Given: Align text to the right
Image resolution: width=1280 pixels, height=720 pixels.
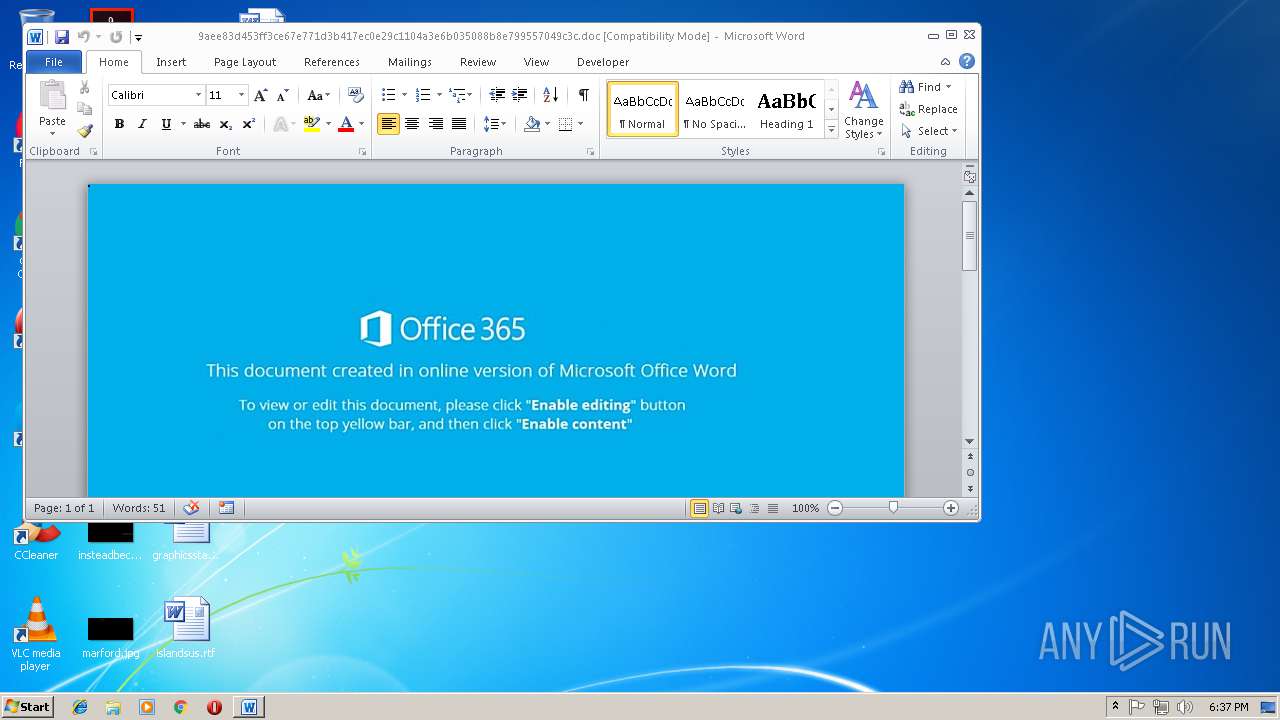Looking at the screenshot, I should pos(436,124).
